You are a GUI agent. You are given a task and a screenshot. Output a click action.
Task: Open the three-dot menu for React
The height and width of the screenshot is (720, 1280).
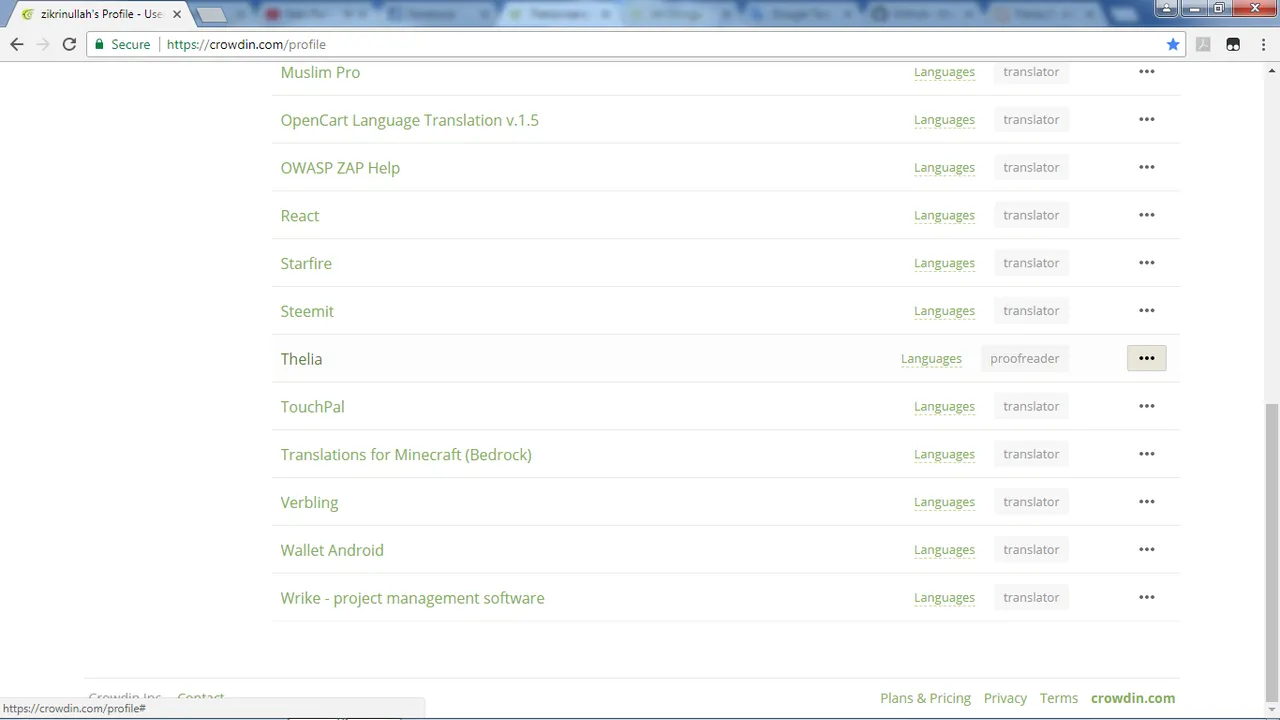(x=1146, y=215)
